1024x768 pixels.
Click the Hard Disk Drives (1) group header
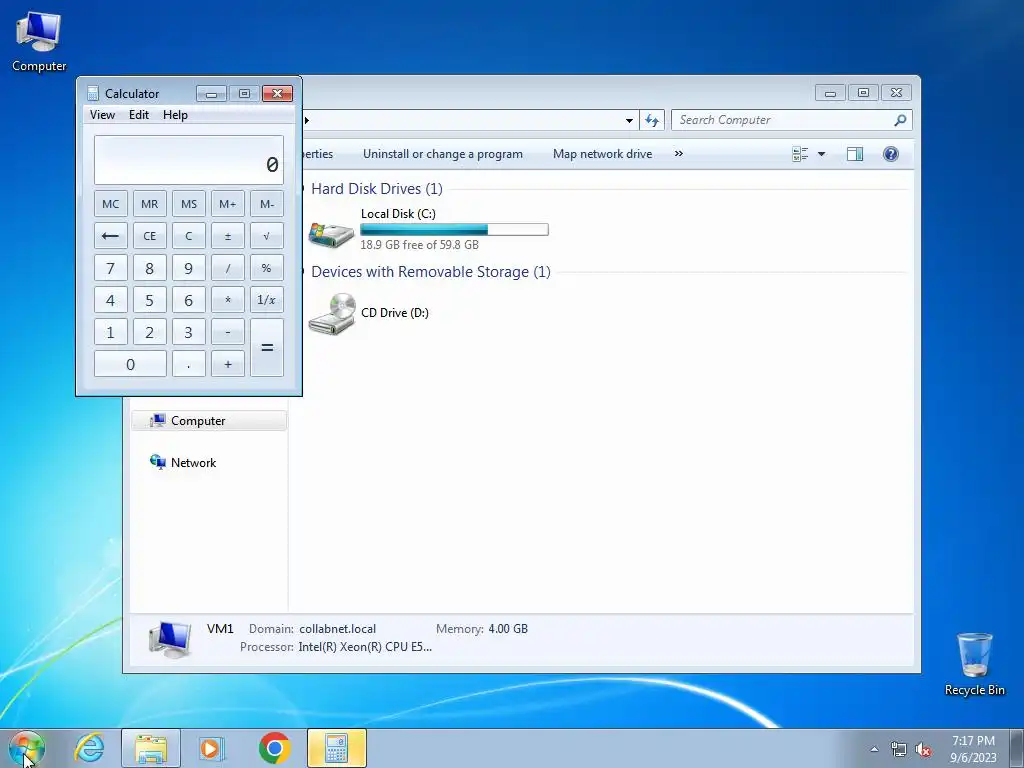click(x=377, y=189)
